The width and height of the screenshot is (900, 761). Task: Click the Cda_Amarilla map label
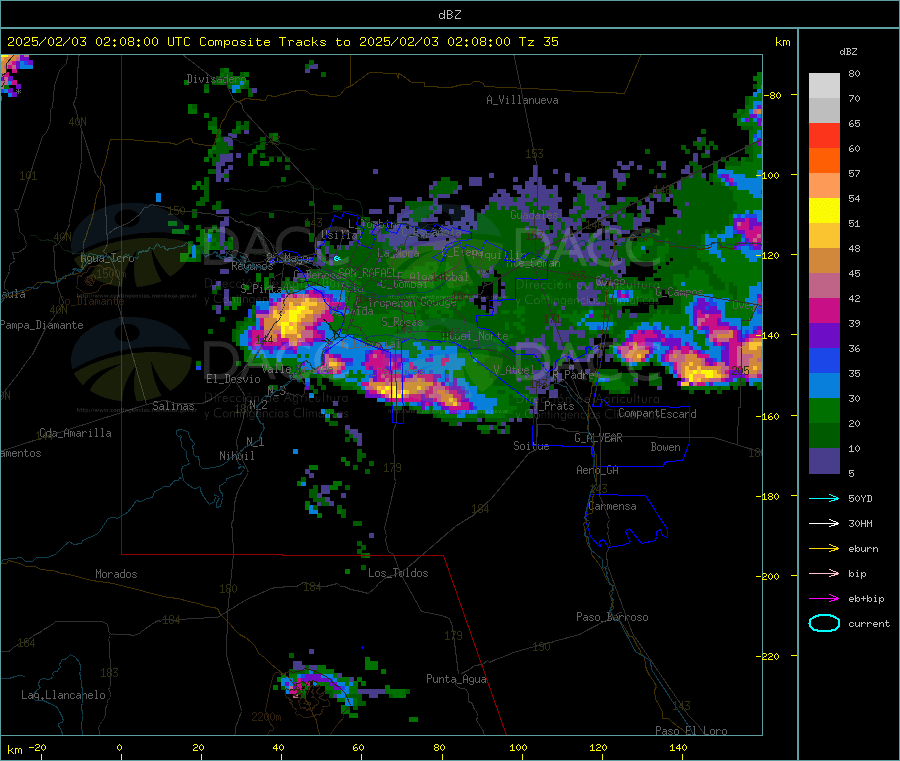coord(75,433)
